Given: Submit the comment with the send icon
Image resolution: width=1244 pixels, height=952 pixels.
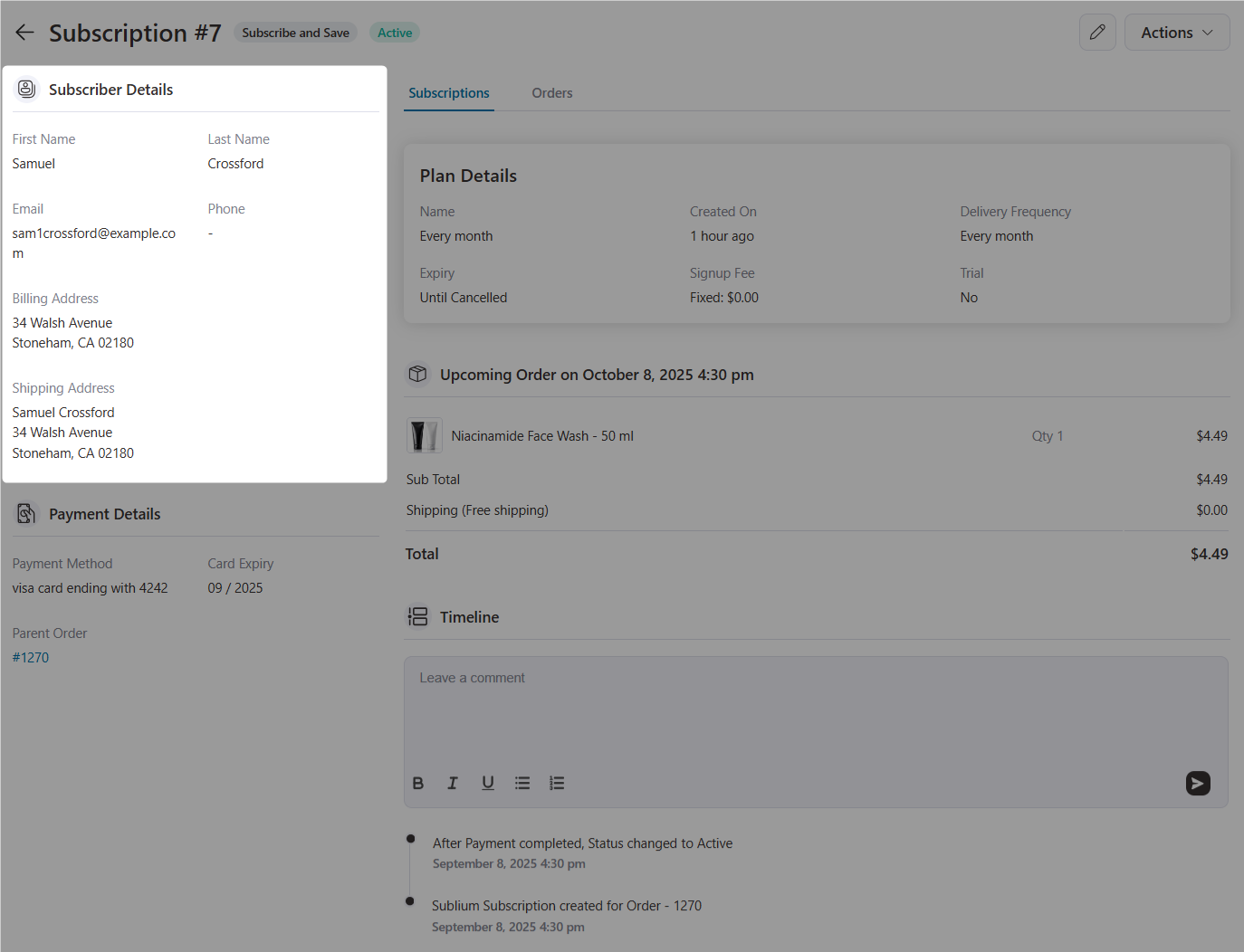Looking at the screenshot, I should 1198,783.
